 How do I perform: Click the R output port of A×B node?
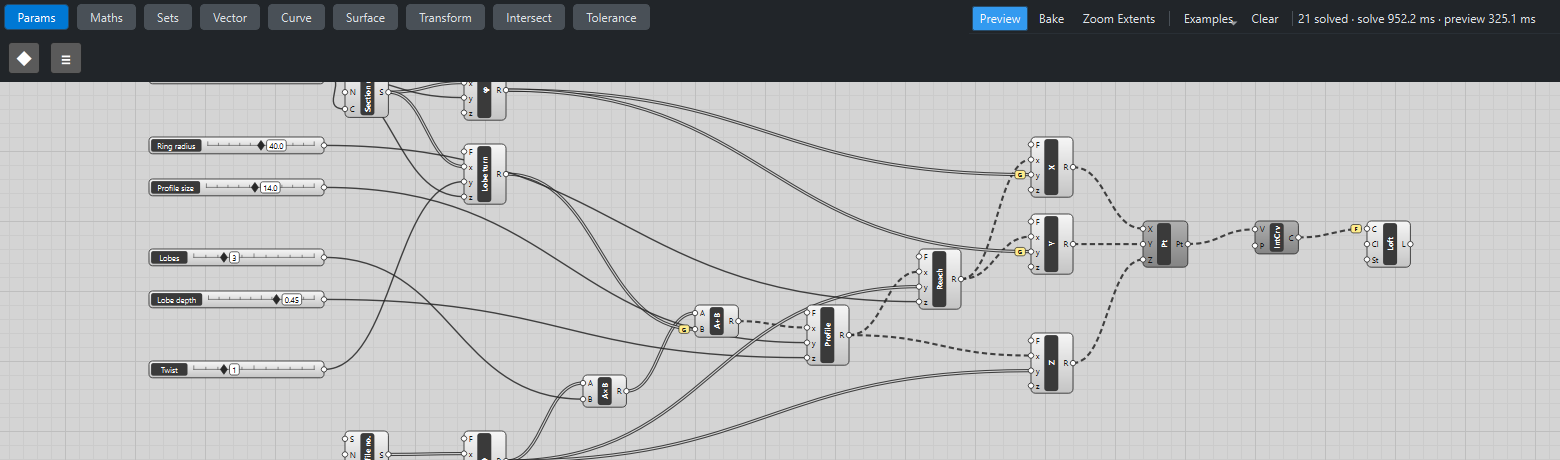point(626,391)
